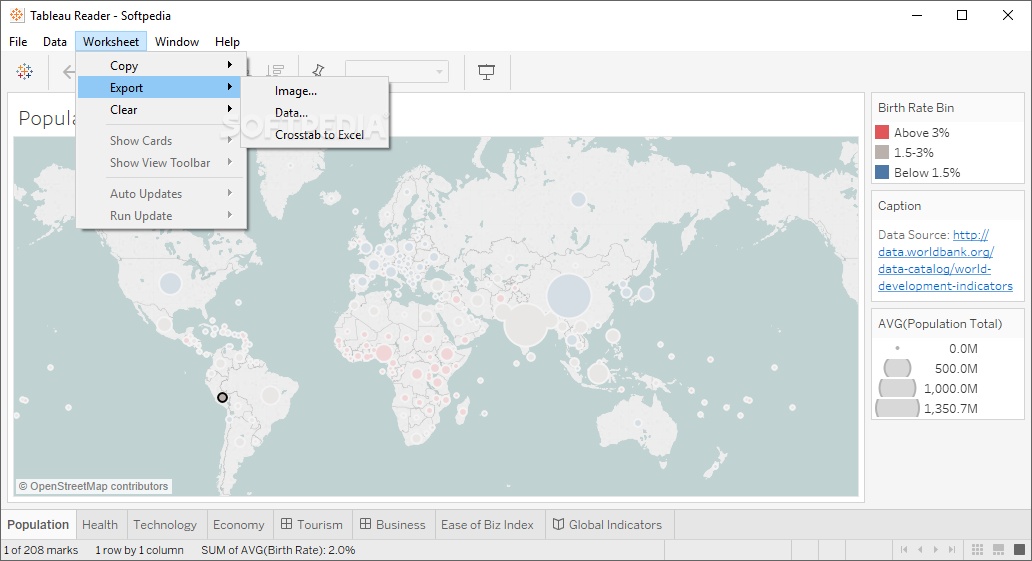Click the Tableau logo start page icon
The width and height of the screenshot is (1032, 561).
[24, 72]
